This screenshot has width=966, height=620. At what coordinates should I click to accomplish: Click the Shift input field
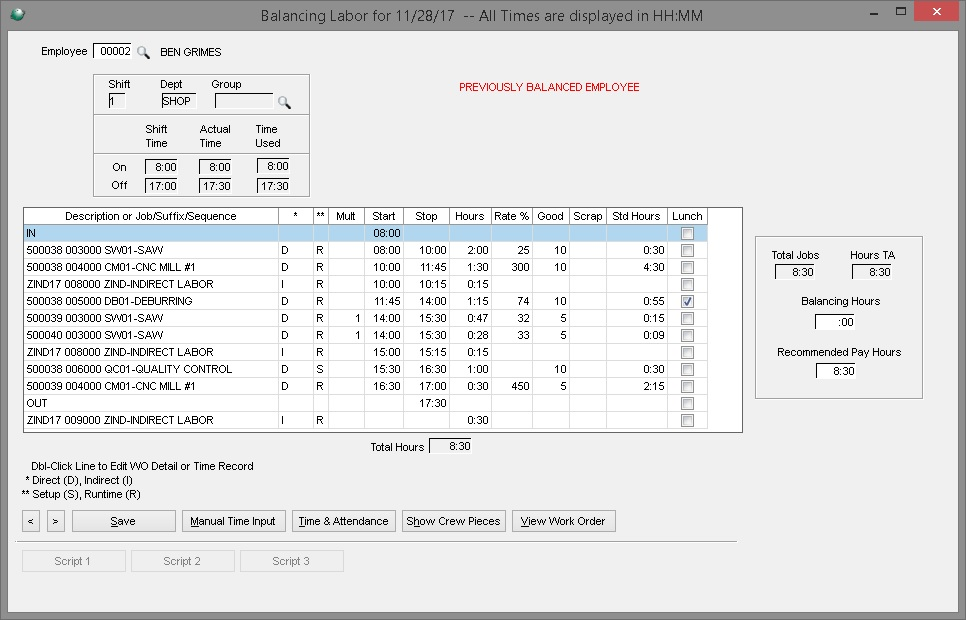(117, 101)
